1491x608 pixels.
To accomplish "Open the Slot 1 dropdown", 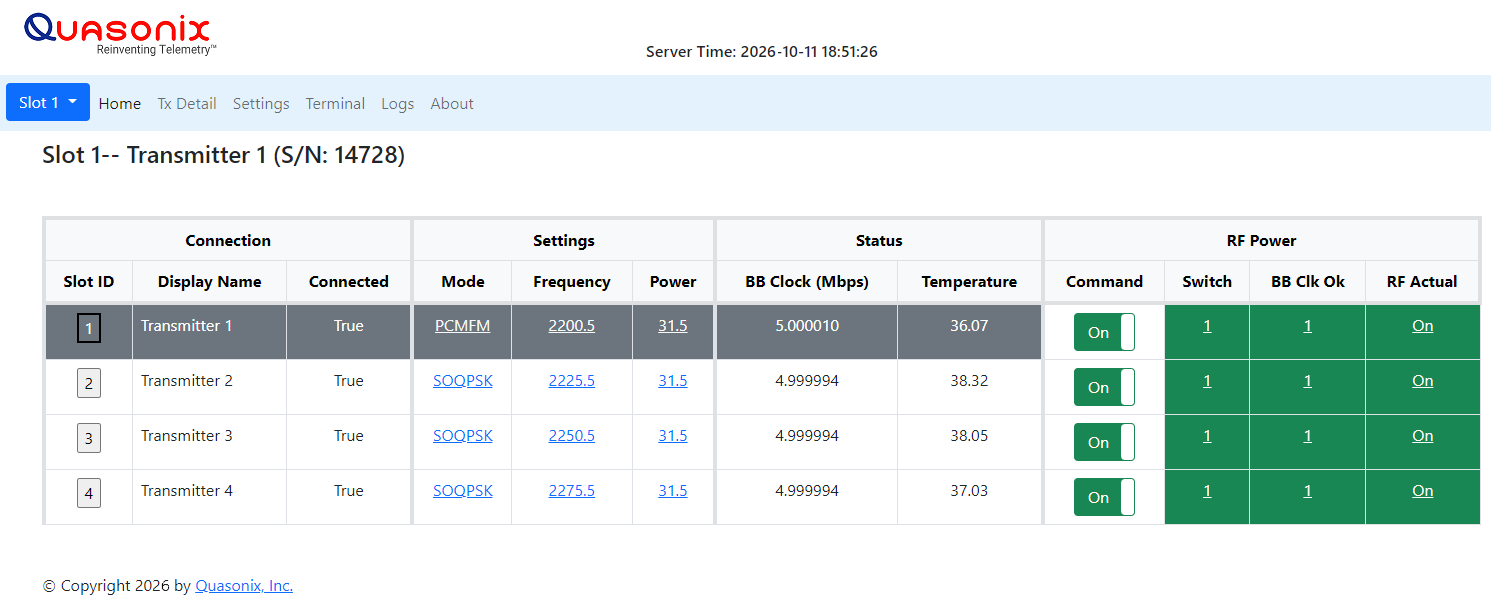I will [x=48, y=102].
